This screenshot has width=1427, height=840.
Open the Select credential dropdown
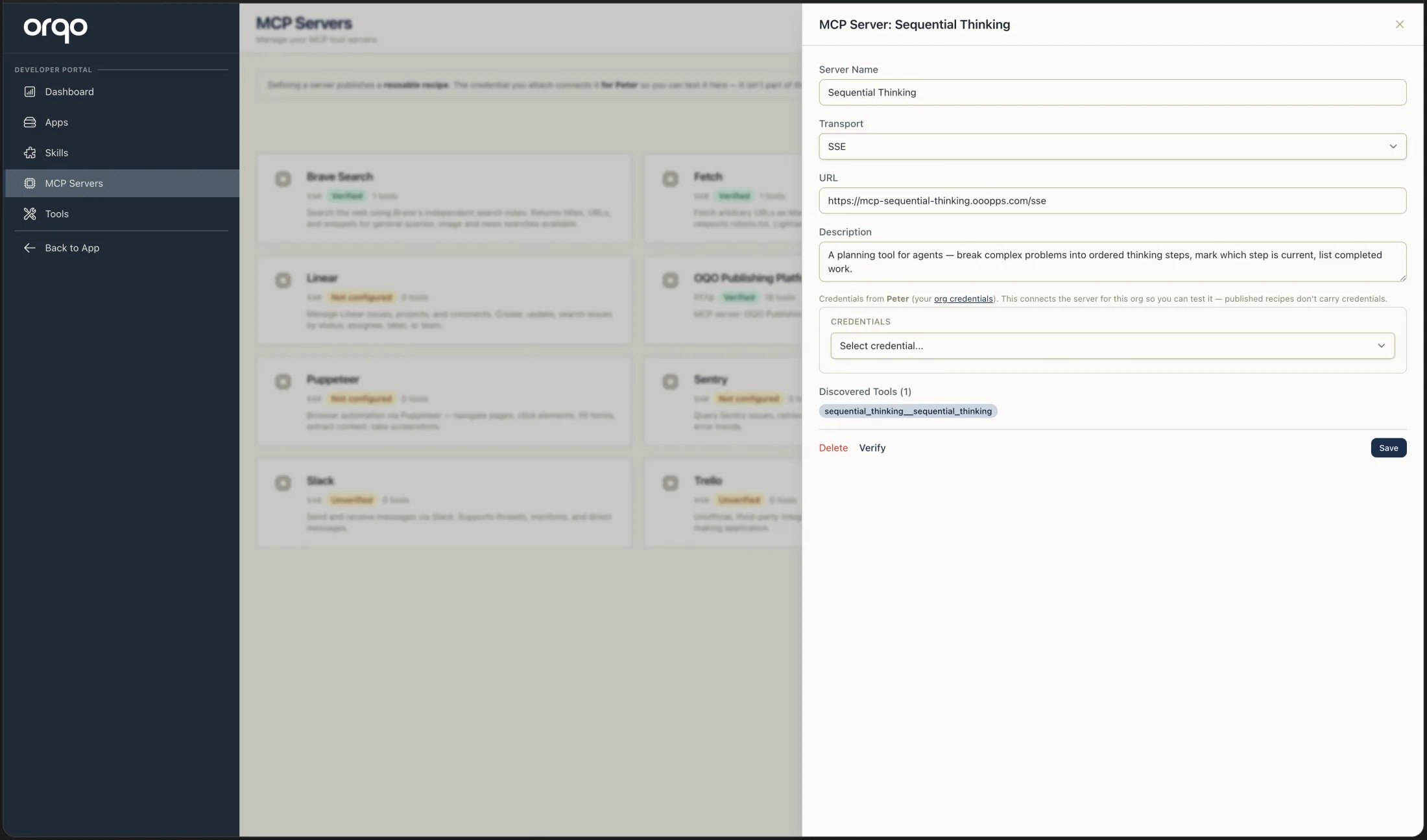click(1112, 346)
